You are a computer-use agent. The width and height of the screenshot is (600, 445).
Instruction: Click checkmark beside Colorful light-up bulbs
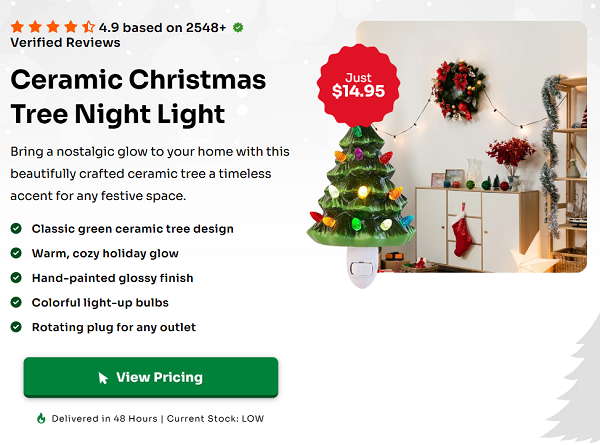click(x=16, y=302)
